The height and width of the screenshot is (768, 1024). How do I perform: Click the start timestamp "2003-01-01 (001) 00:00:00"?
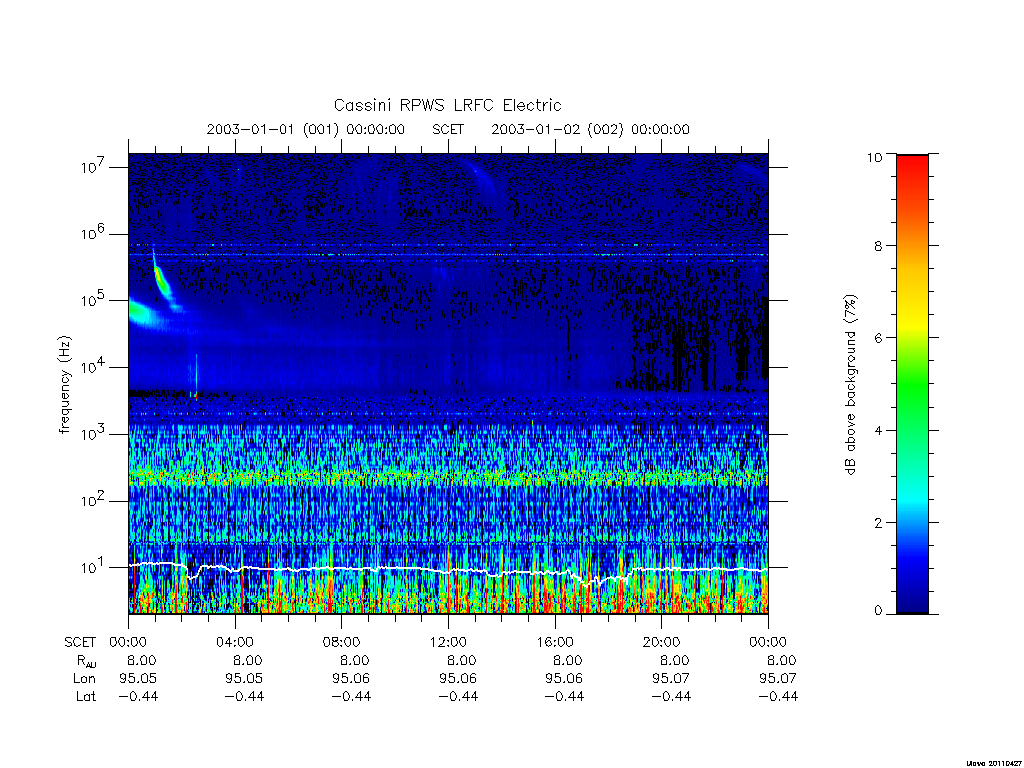[306, 129]
